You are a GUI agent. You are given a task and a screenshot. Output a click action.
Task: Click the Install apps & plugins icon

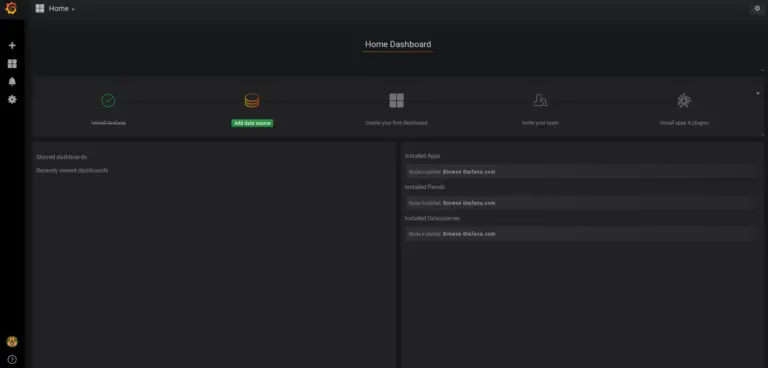pos(684,100)
